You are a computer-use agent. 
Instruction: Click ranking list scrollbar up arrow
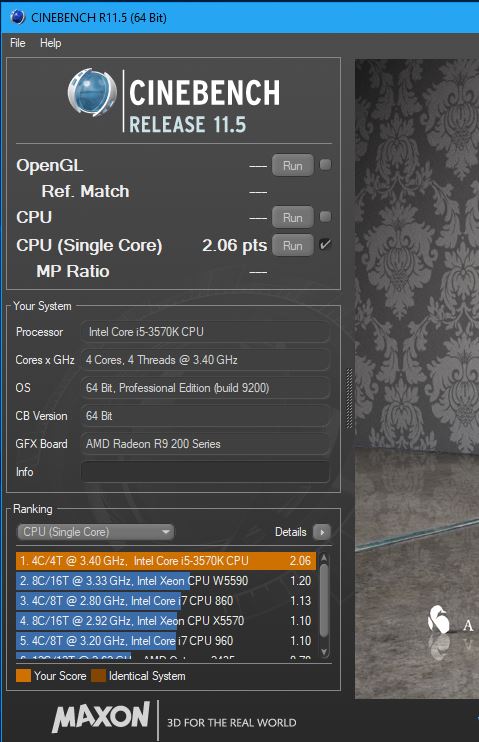point(324,558)
